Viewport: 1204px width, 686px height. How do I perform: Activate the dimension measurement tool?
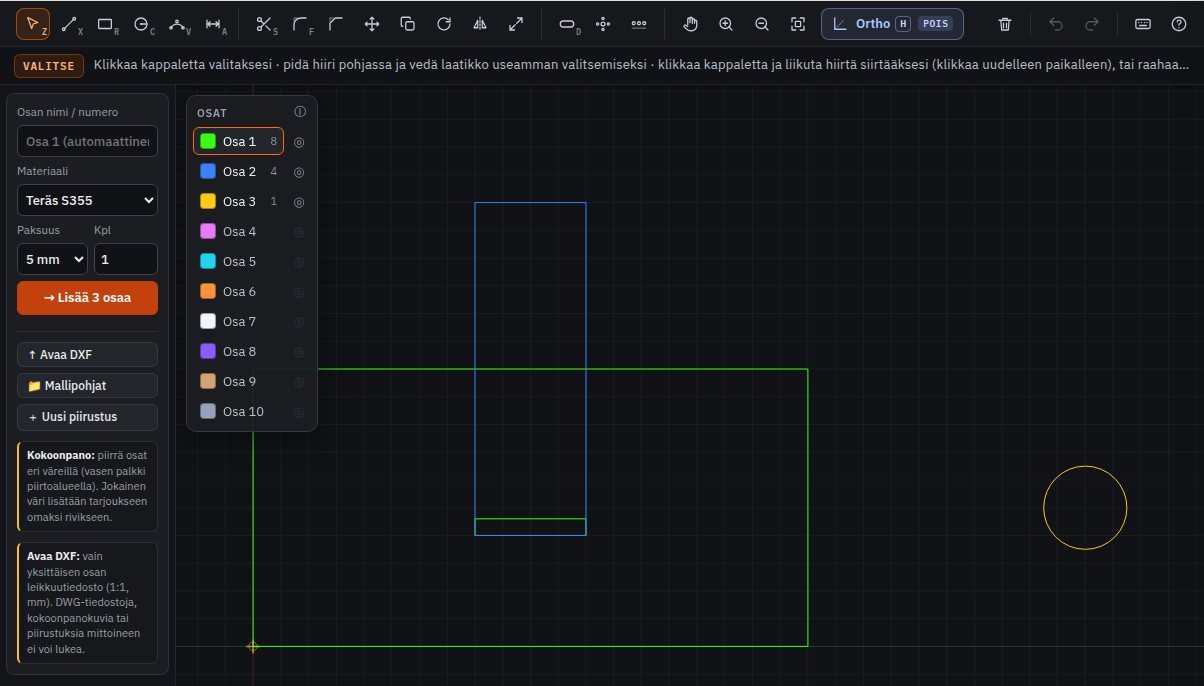pyautogui.click(x=214, y=23)
